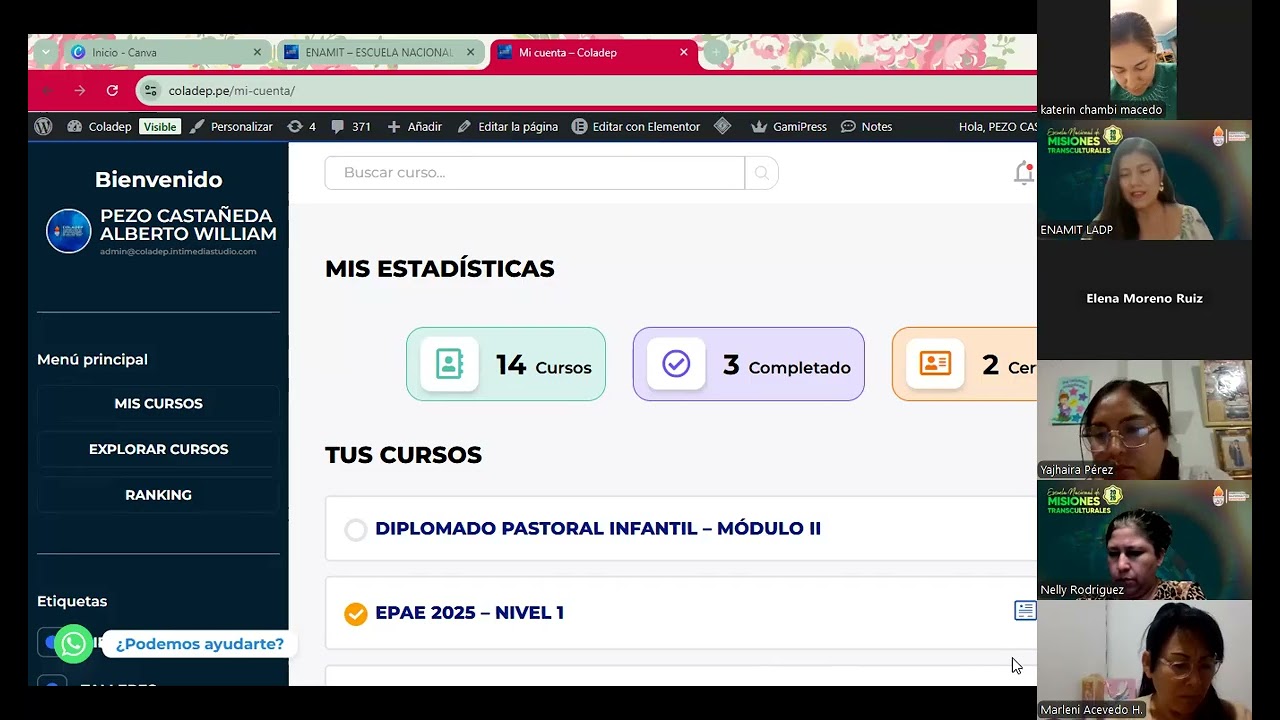Screen dimensions: 1280x720
Task: Click the orange certificate card showing 2
Action: tap(964, 364)
